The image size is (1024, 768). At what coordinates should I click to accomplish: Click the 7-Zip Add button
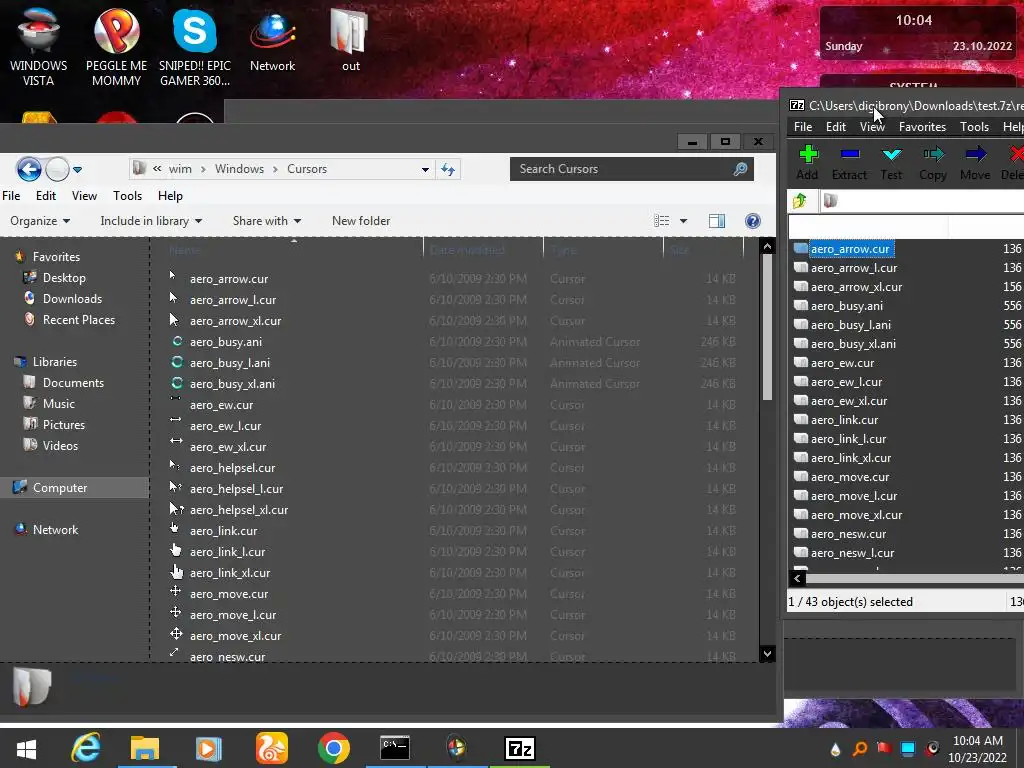(x=808, y=163)
